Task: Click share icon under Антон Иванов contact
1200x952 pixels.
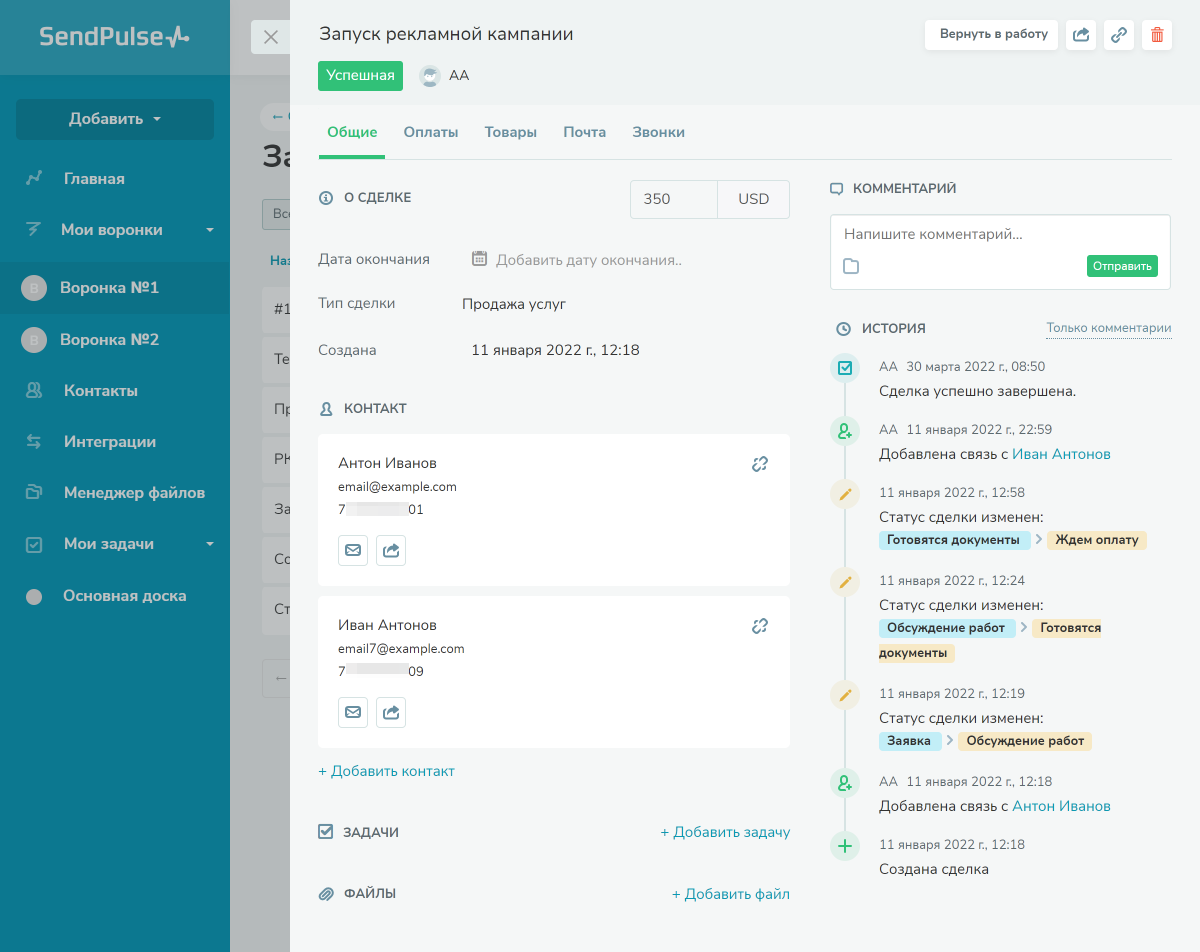Action: tap(391, 550)
